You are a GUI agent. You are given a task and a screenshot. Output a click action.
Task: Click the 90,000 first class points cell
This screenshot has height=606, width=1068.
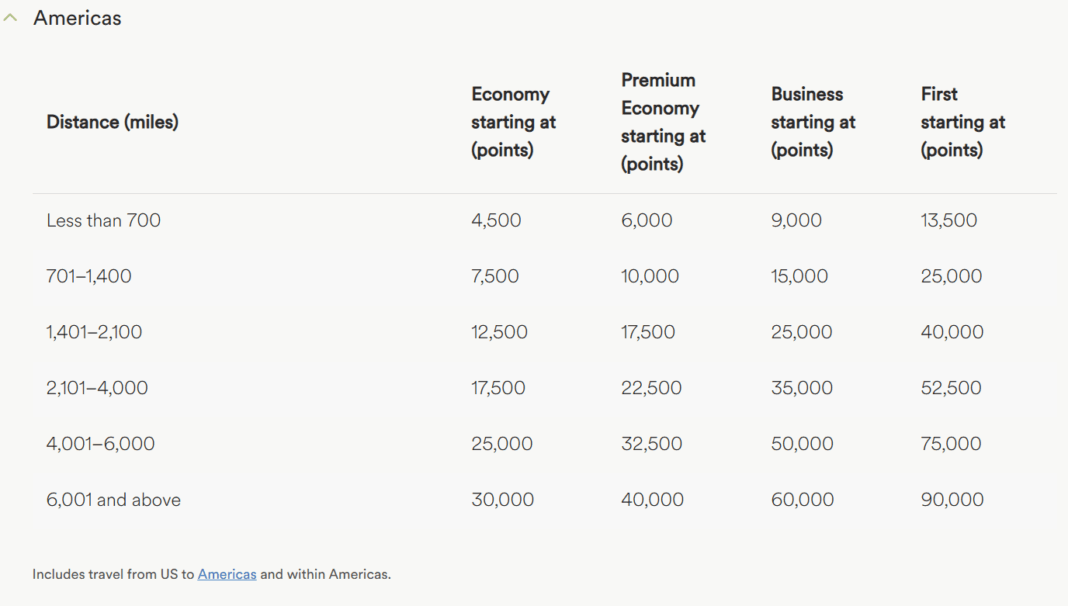(x=952, y=500)
